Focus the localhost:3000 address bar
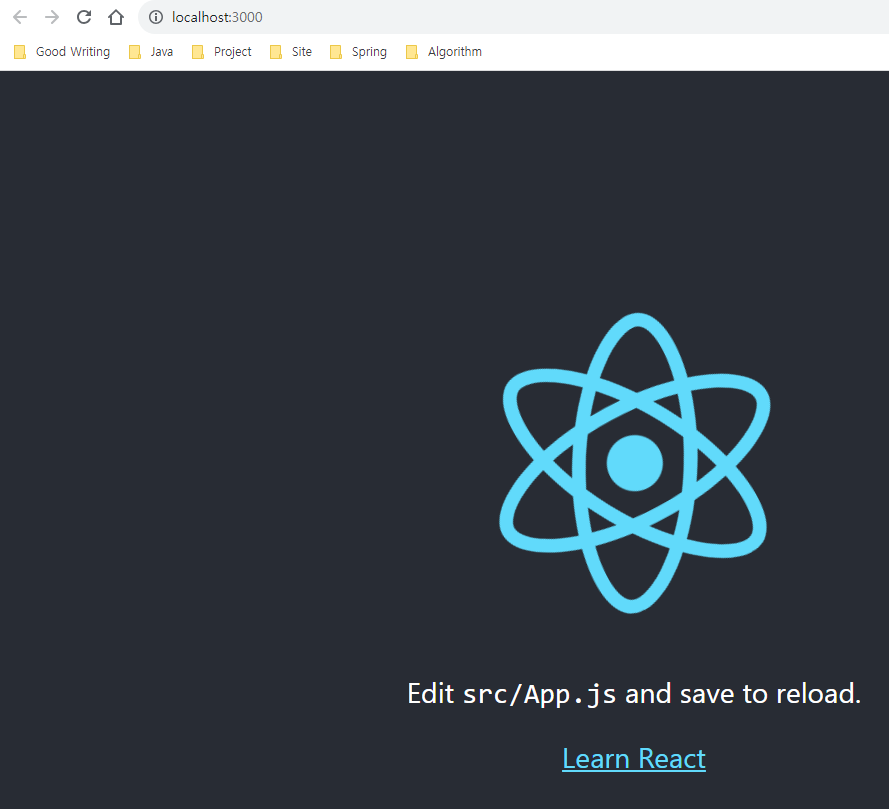 tap(513, 17)
